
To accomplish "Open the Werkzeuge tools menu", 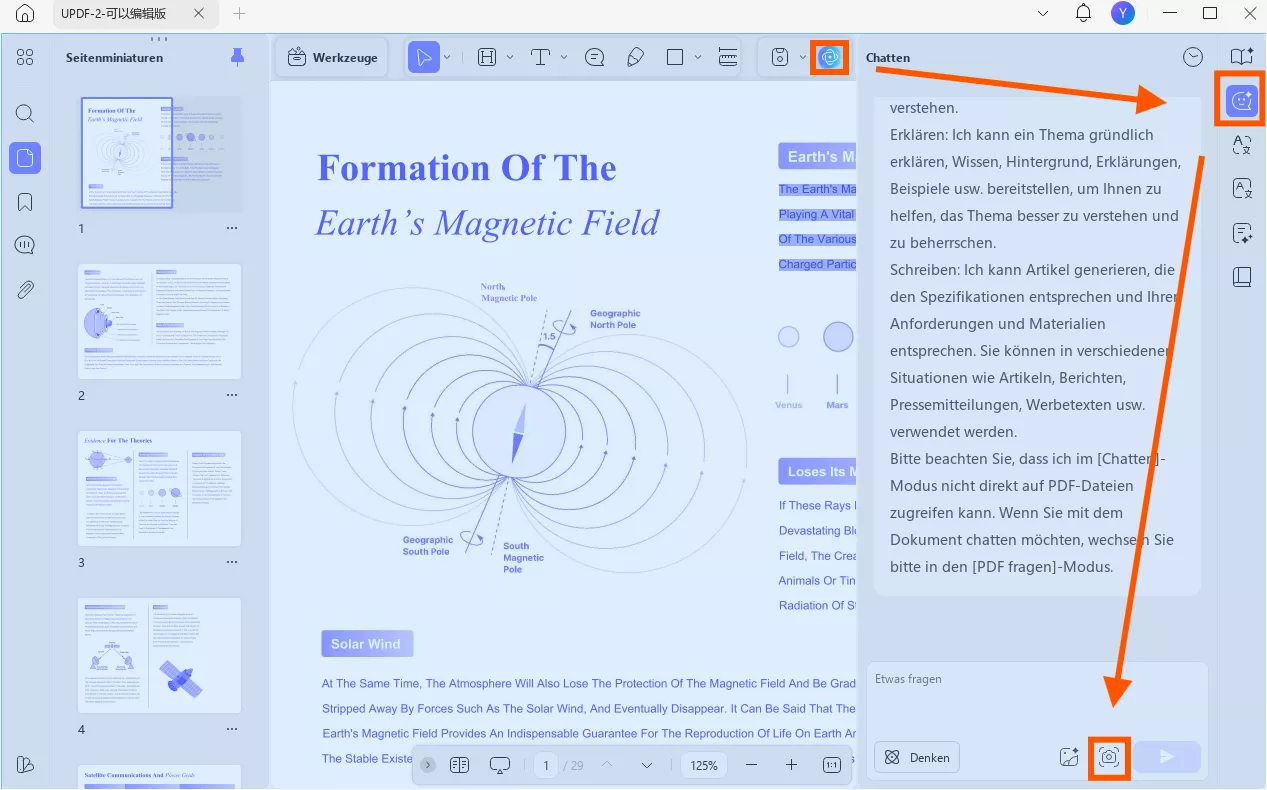I will tap(332, 58).
